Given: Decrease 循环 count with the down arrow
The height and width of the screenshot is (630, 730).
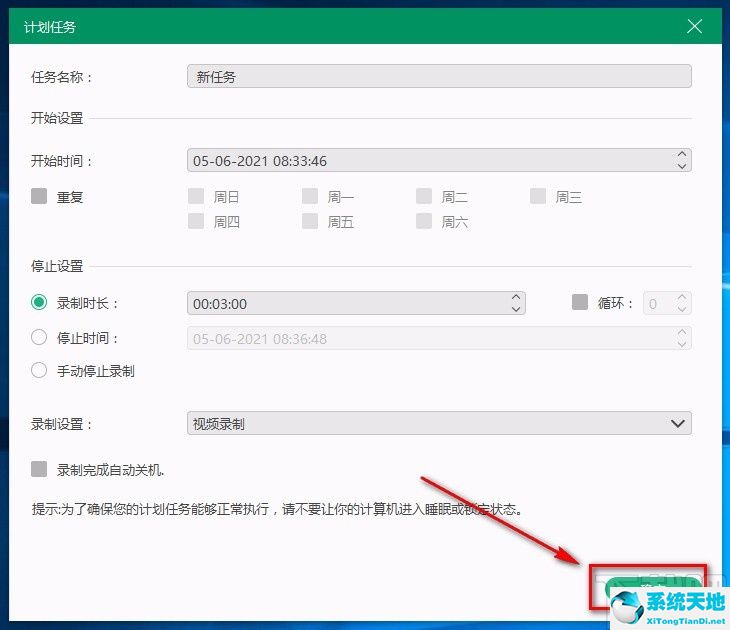Looking at the screenshot, I should (682, 309).
